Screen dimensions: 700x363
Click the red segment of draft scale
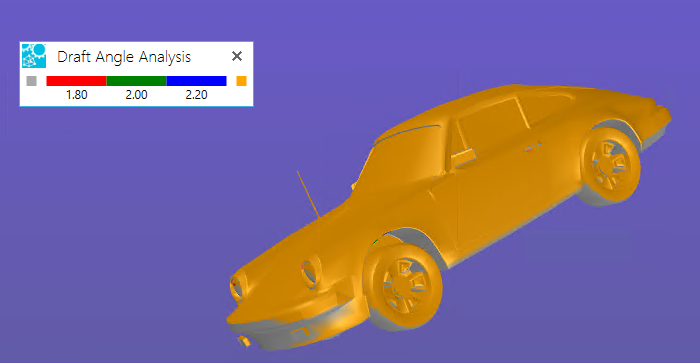[x=76, y=81]
